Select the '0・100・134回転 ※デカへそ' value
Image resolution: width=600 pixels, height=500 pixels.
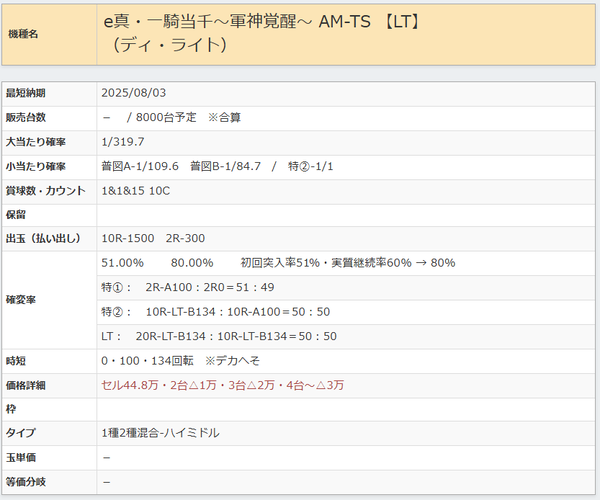181,361
